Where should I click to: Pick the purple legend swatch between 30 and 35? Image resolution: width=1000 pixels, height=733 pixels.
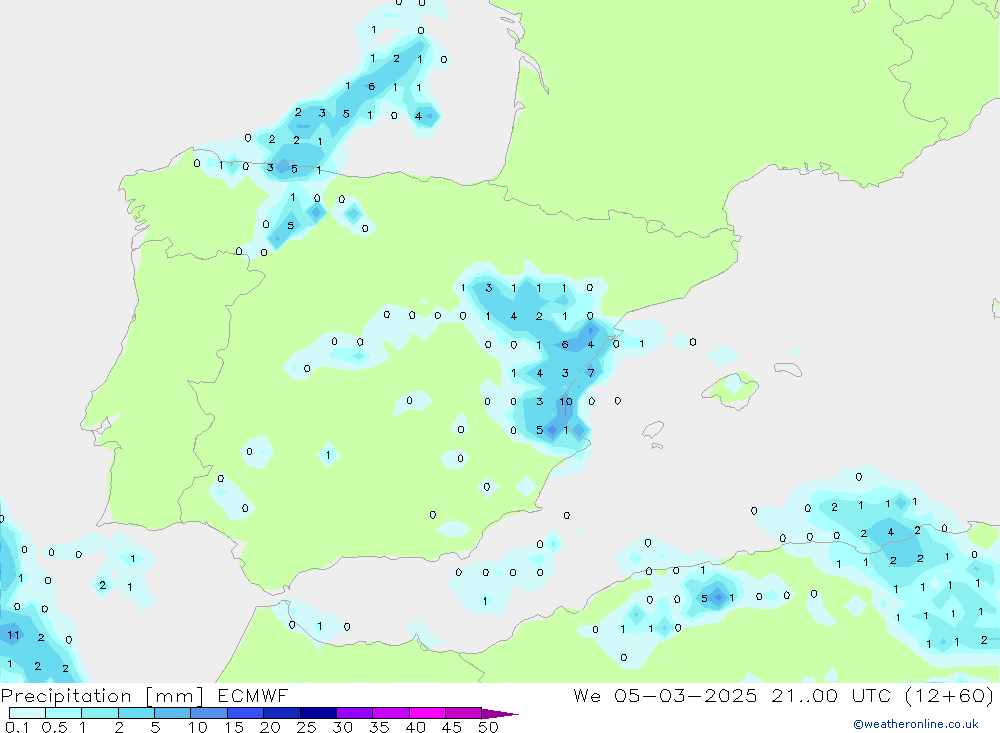[355, 713]
